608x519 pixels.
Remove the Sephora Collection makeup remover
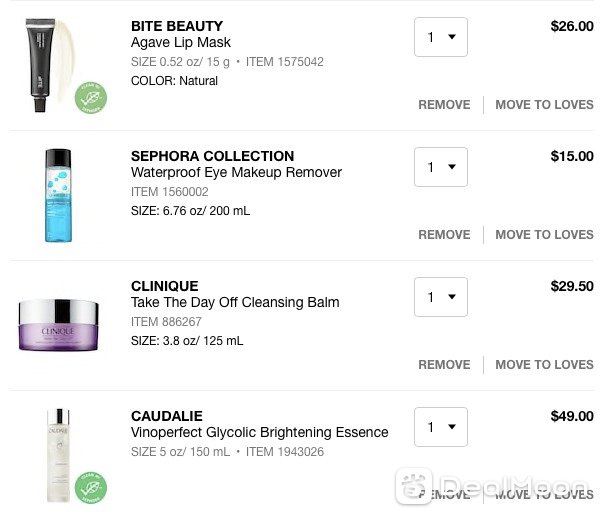(444, 235)
